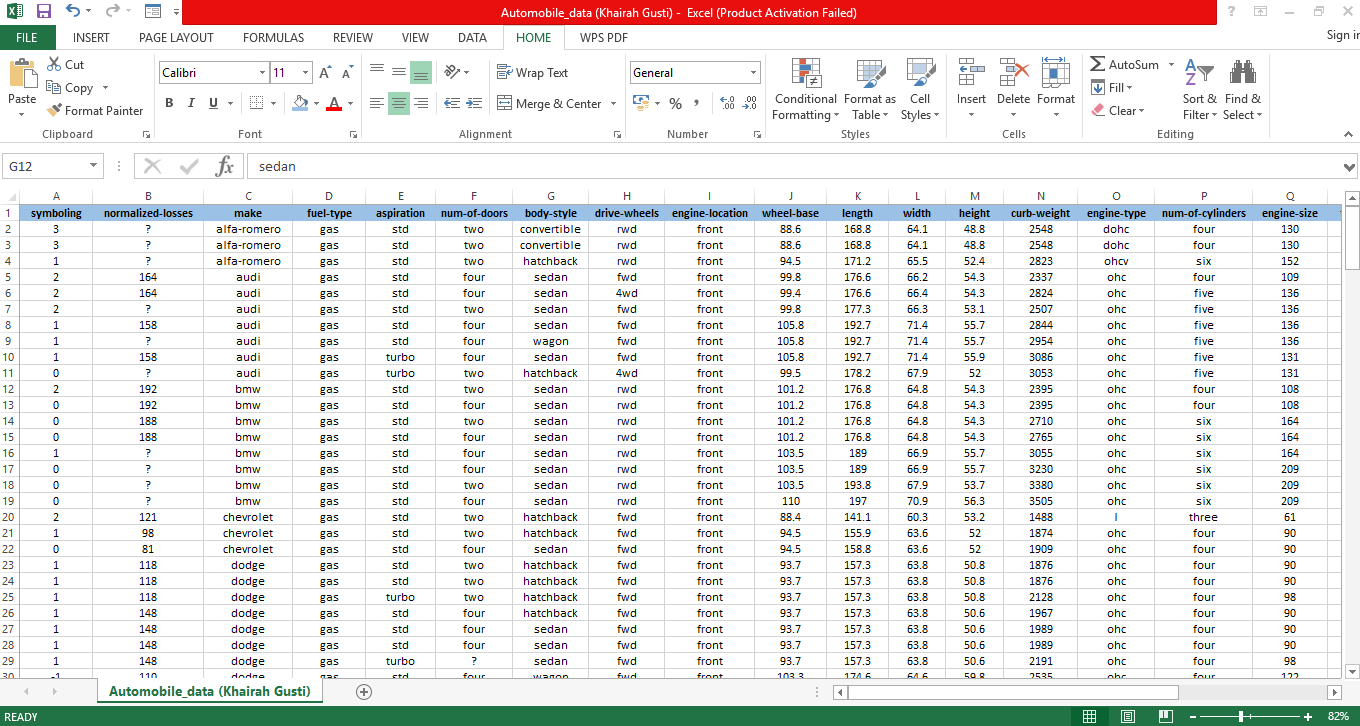Open the Number Format General dropdown
This screenshot has height=726, width=1360.
point(754,73)
